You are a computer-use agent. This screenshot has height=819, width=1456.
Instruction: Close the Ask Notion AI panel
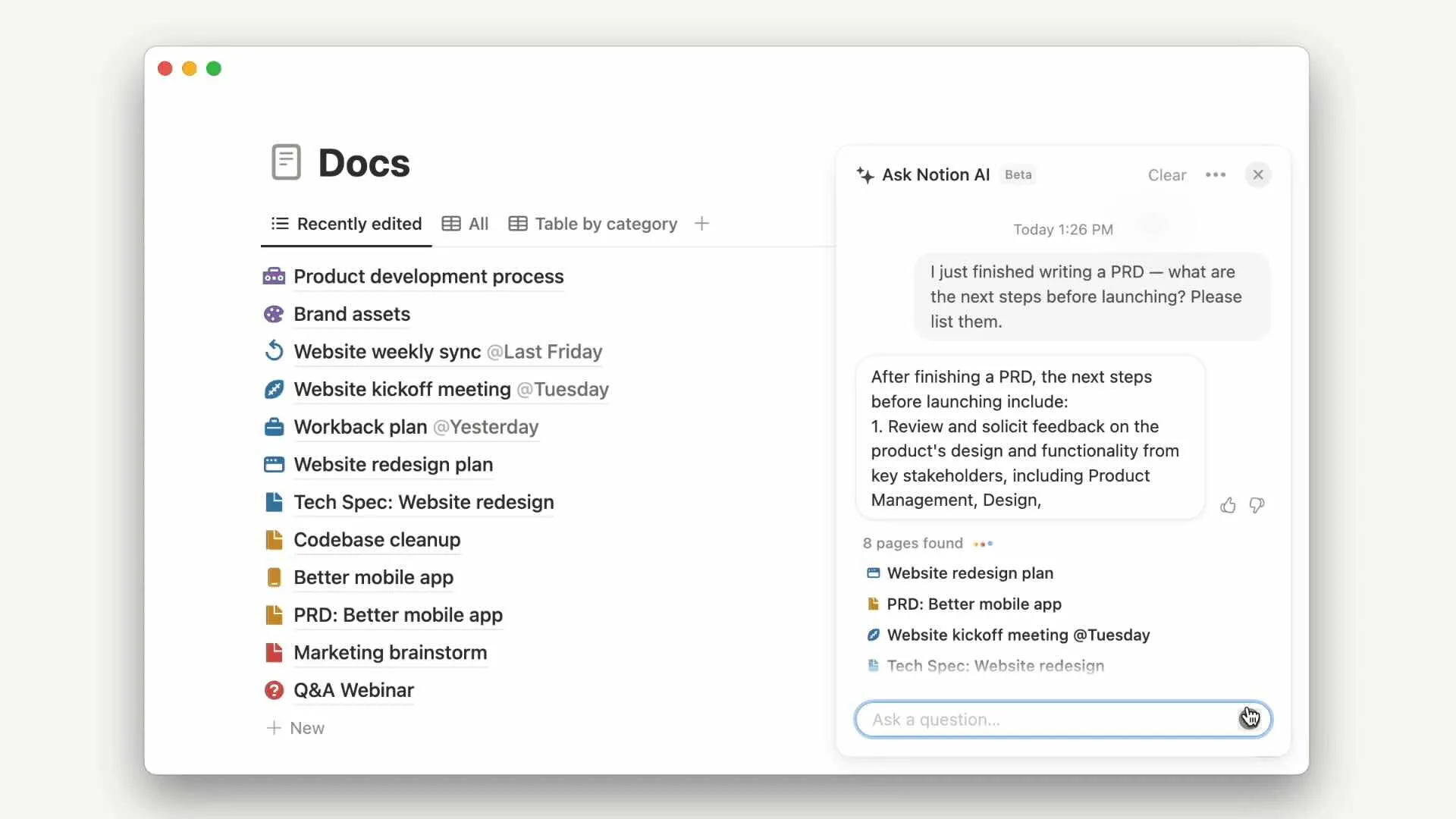click(x=1258, y=175)
